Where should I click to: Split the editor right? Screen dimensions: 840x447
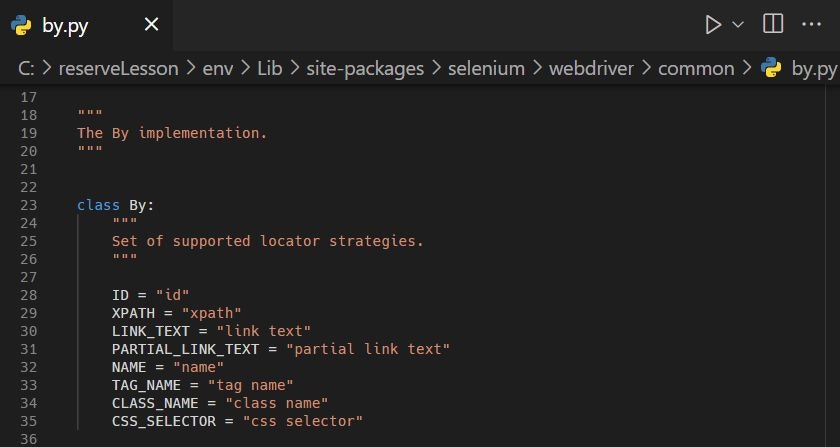click(773, 24)
